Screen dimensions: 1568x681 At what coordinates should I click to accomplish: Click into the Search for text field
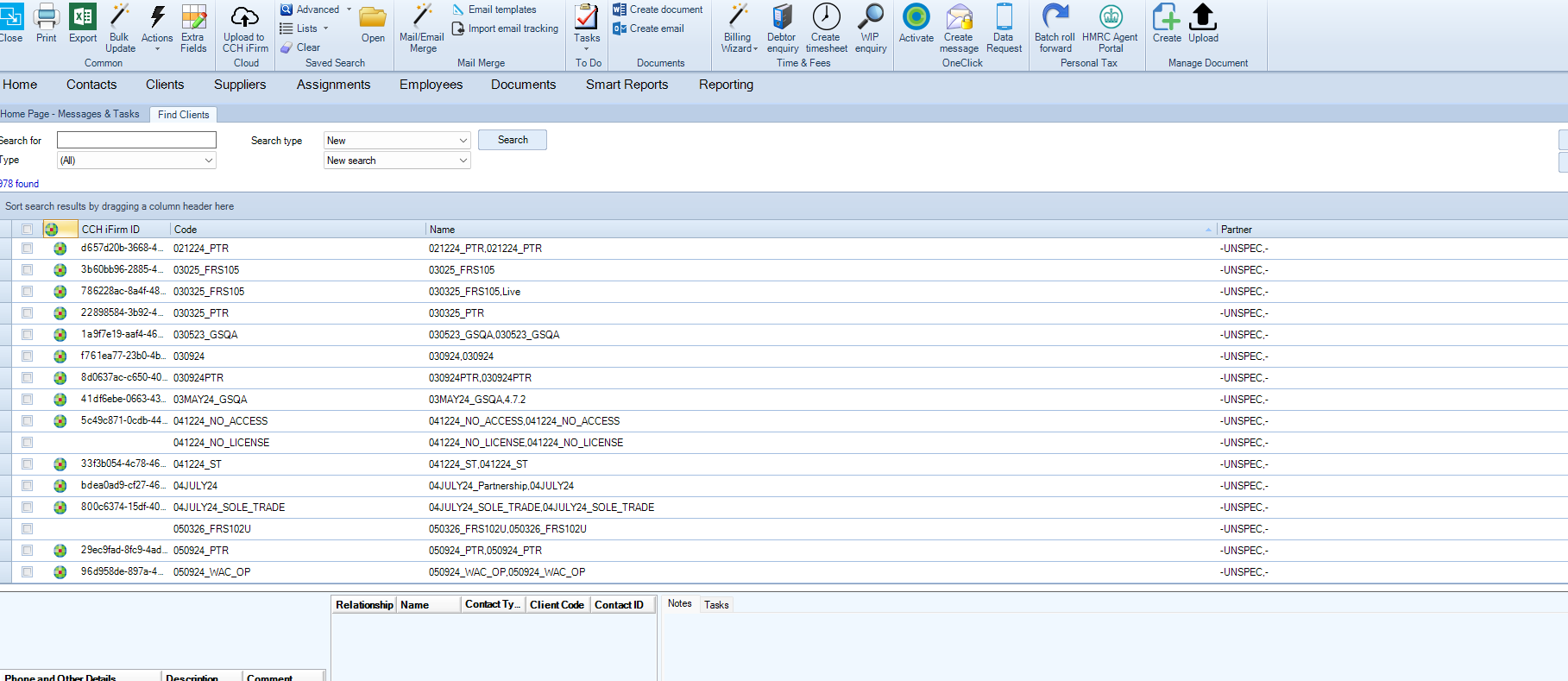[x=136, y=140]
